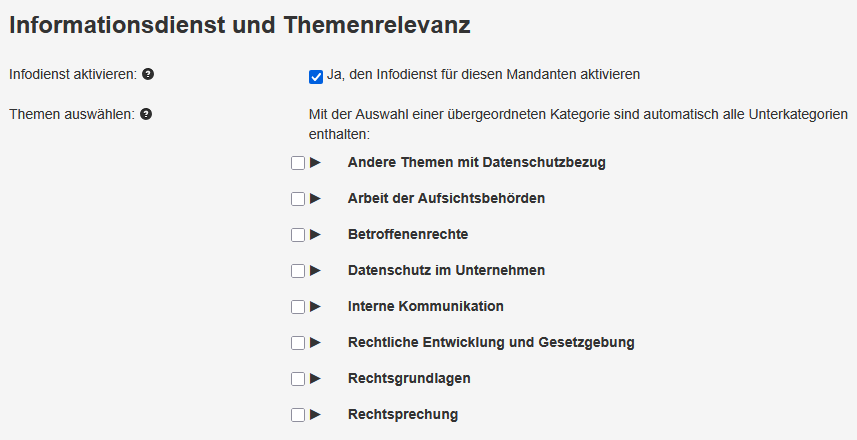Expand the Interne Kommunikation arrow

click(315, 306)
